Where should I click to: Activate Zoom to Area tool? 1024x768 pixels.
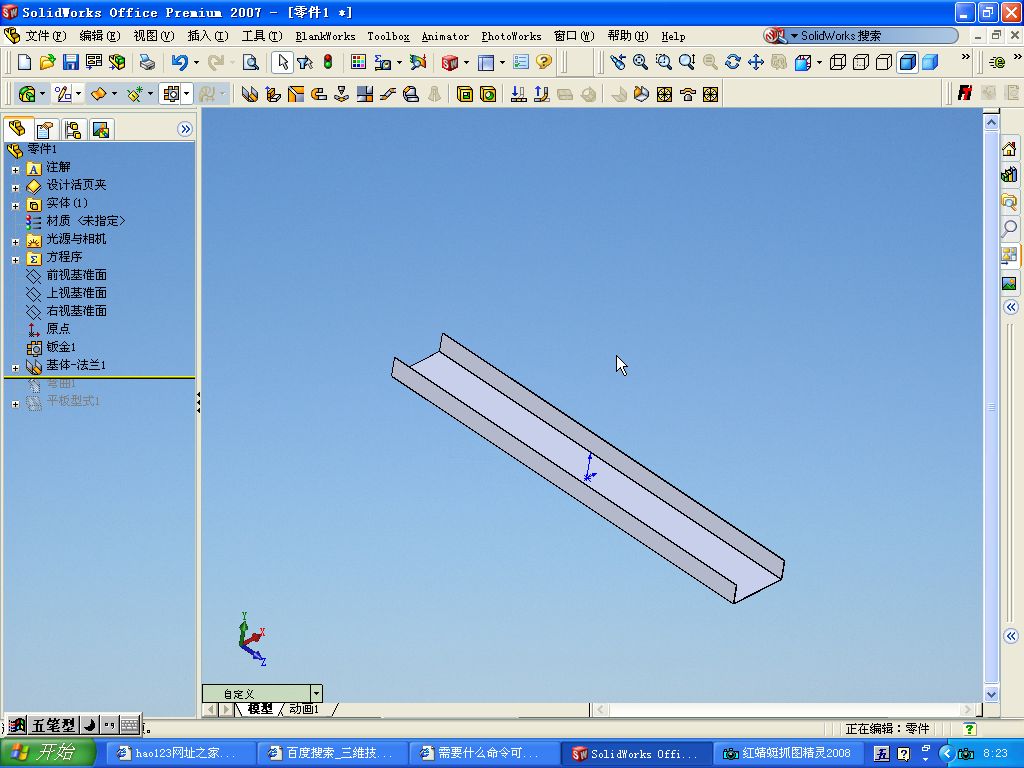pyautogui.click(x=664, y=62)
